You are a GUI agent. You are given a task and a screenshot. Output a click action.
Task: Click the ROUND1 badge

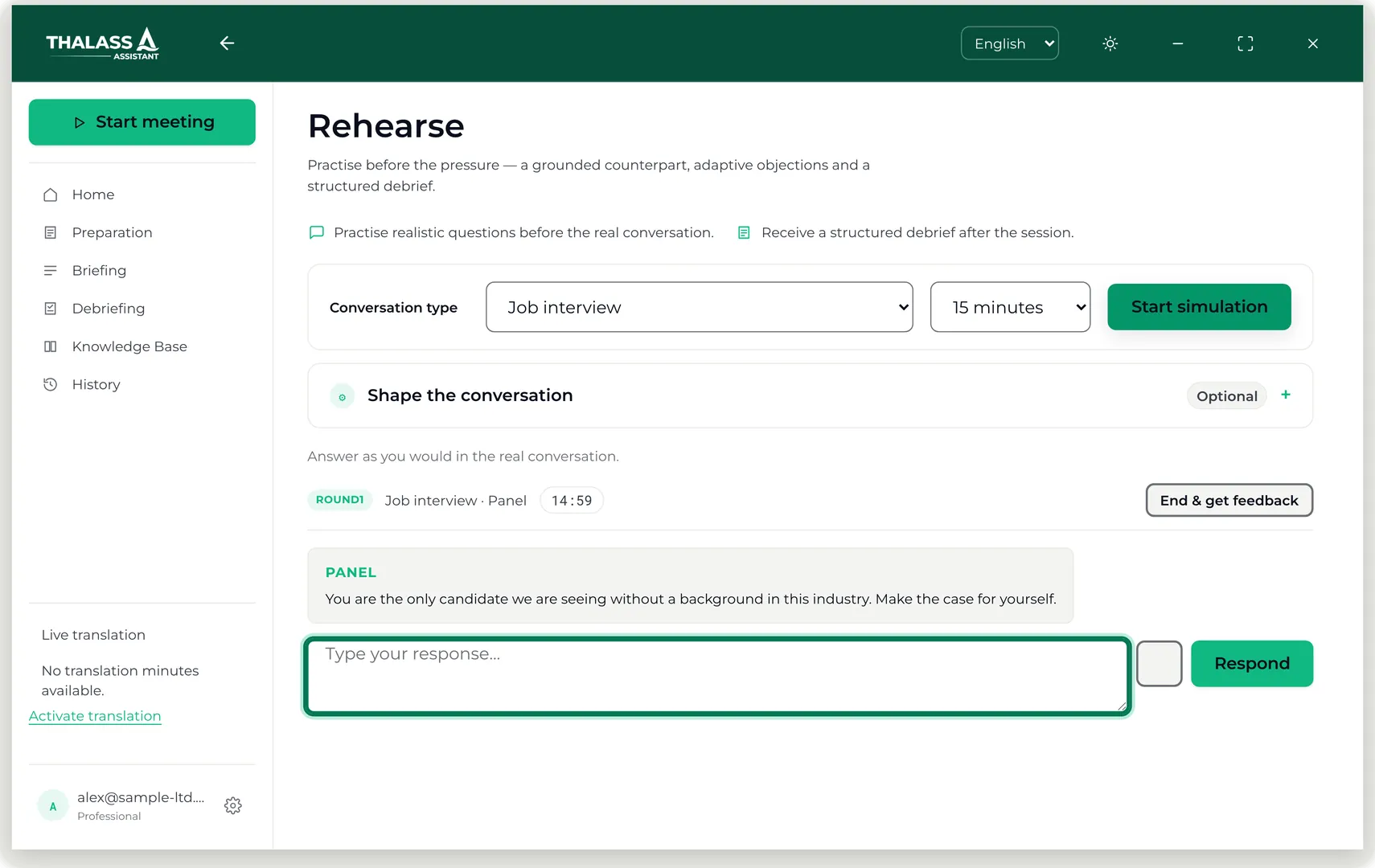[340, 500]
